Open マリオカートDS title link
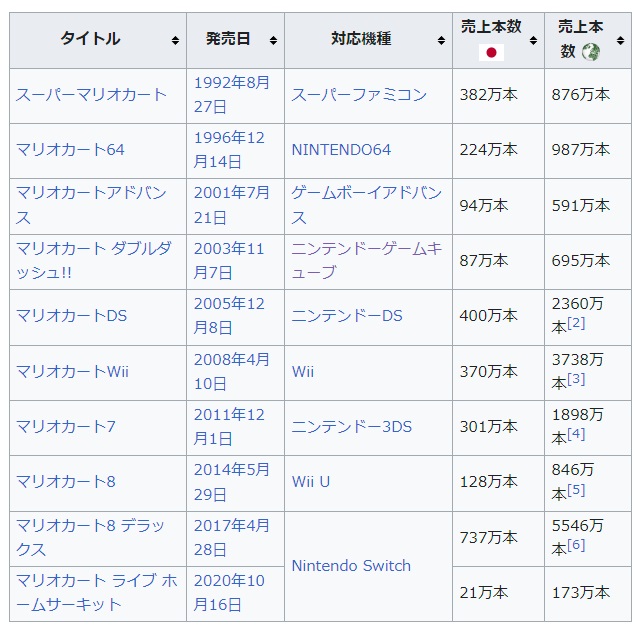The width and height of the screenshot is (635, 626). point(71,316)
